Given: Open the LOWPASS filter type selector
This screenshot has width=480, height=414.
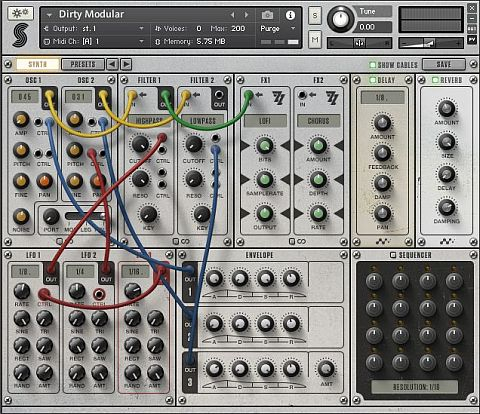Looking at the screenshot, I should tap(203, 121).
